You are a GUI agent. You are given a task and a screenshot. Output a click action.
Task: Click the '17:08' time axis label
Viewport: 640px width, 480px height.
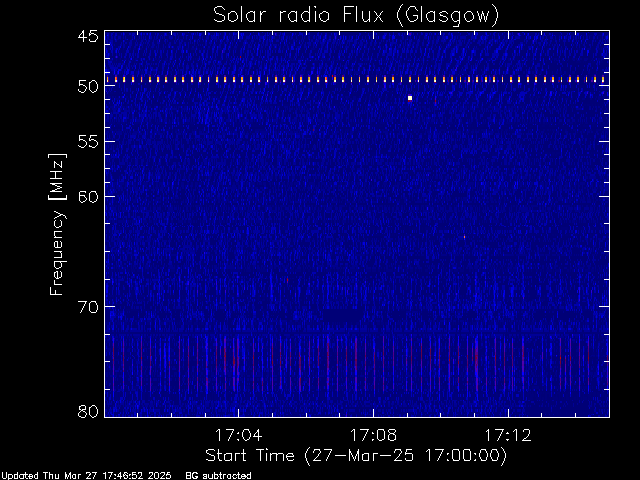point(373,435)
